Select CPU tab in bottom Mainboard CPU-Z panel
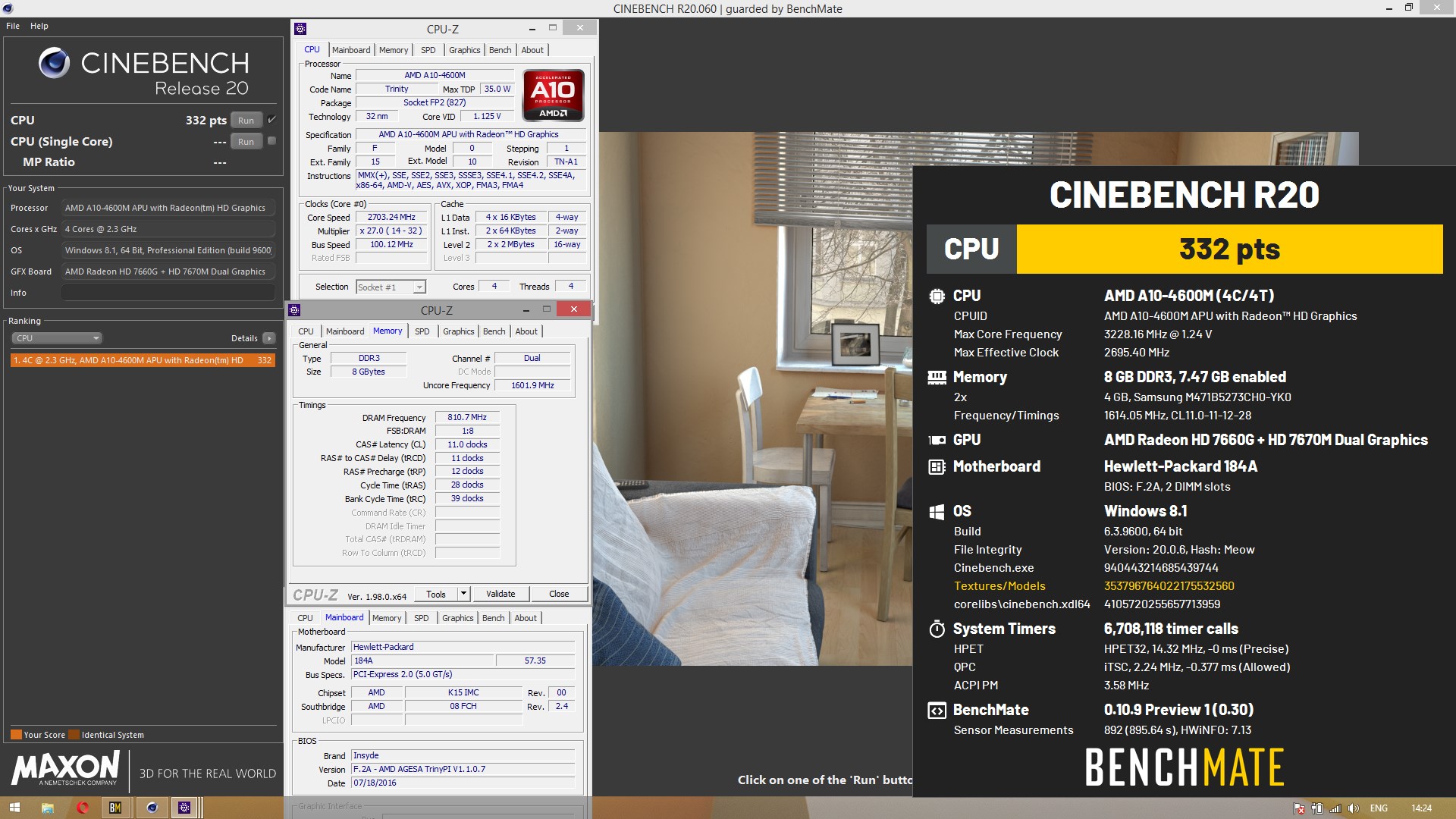1456x819 pixels. point(305,618)
